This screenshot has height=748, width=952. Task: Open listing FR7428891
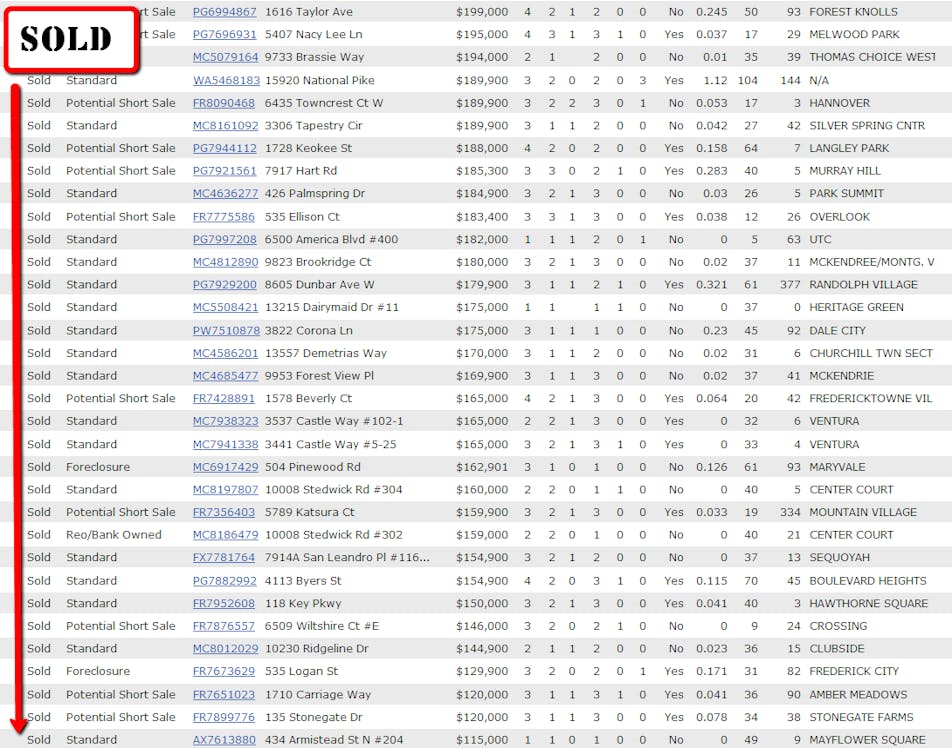tap(224, 399)
